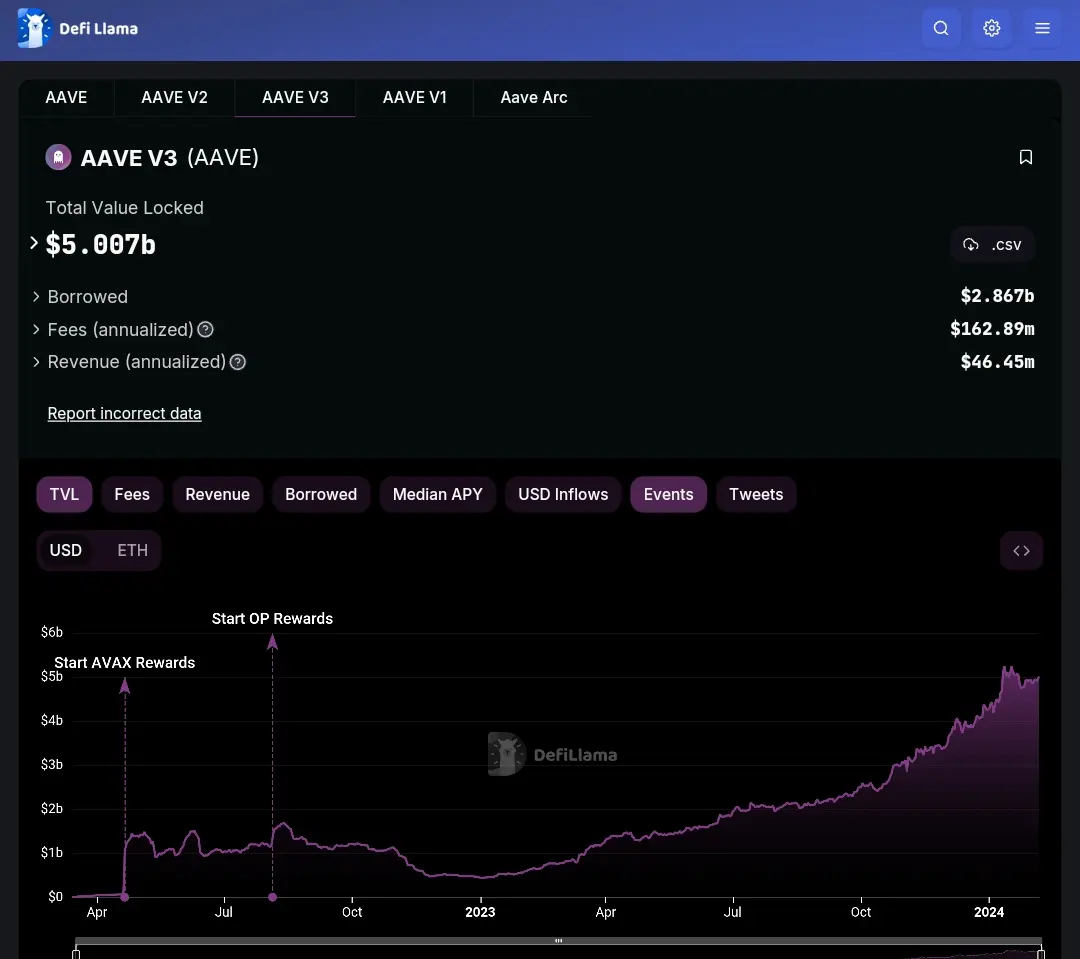The width and height of the screenshot is (1080, 959).
Task: Toggle the Median APY chart series
Action: coord(437,495)
